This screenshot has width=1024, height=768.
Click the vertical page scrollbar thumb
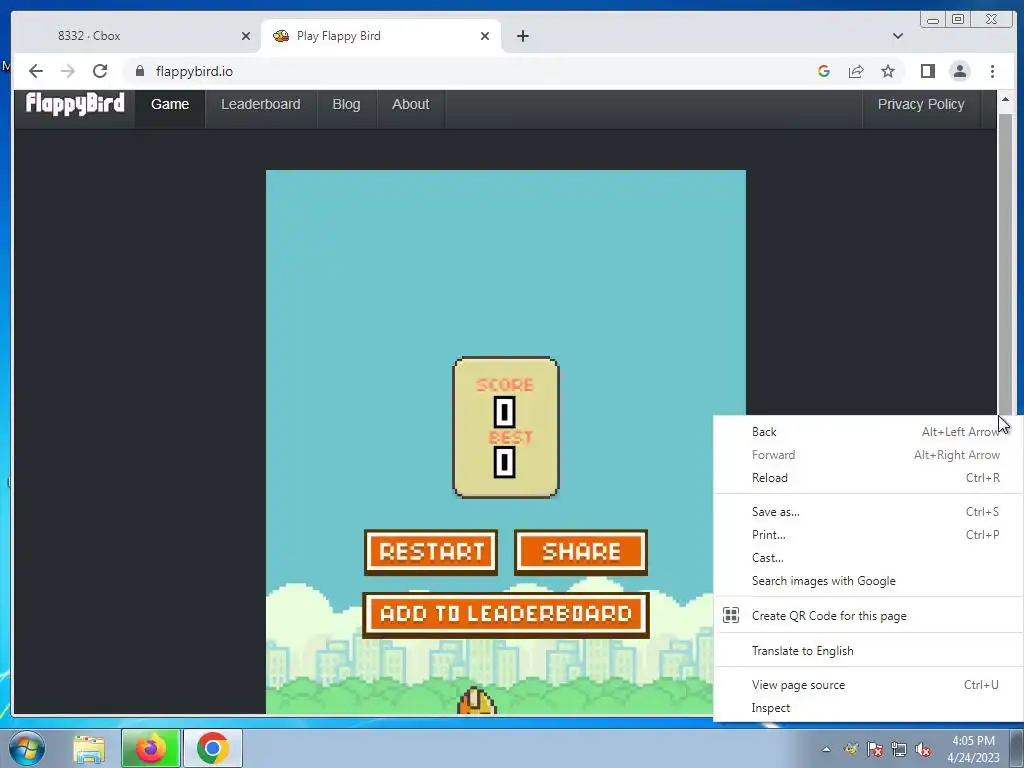tap(1005, 264)
